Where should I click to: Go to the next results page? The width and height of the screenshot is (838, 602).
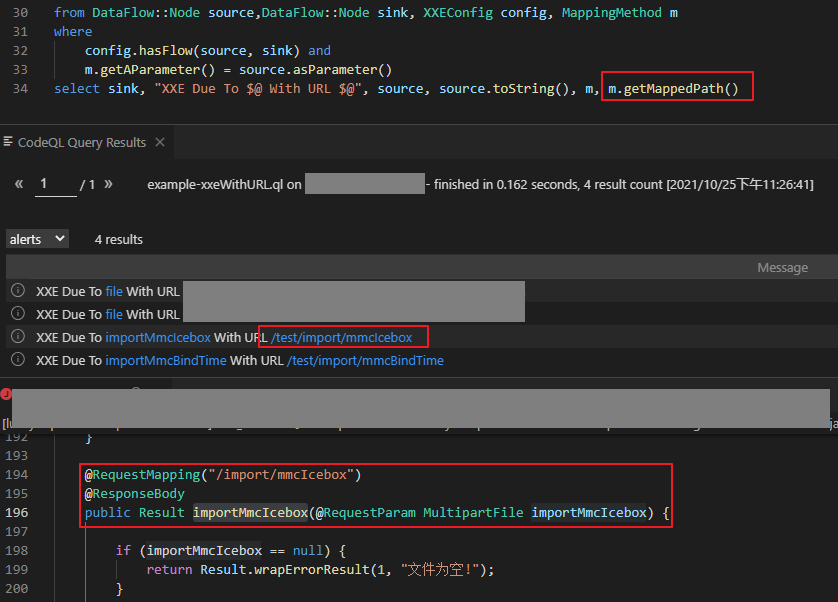click(108, 184)
